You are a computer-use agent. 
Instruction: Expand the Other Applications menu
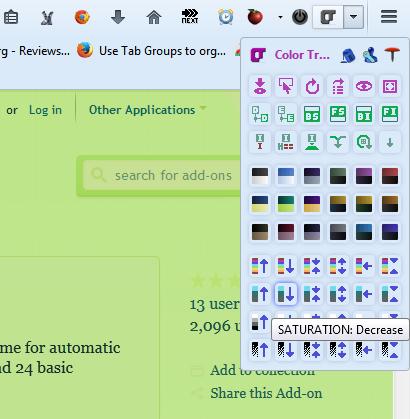(x=147, y=110)
